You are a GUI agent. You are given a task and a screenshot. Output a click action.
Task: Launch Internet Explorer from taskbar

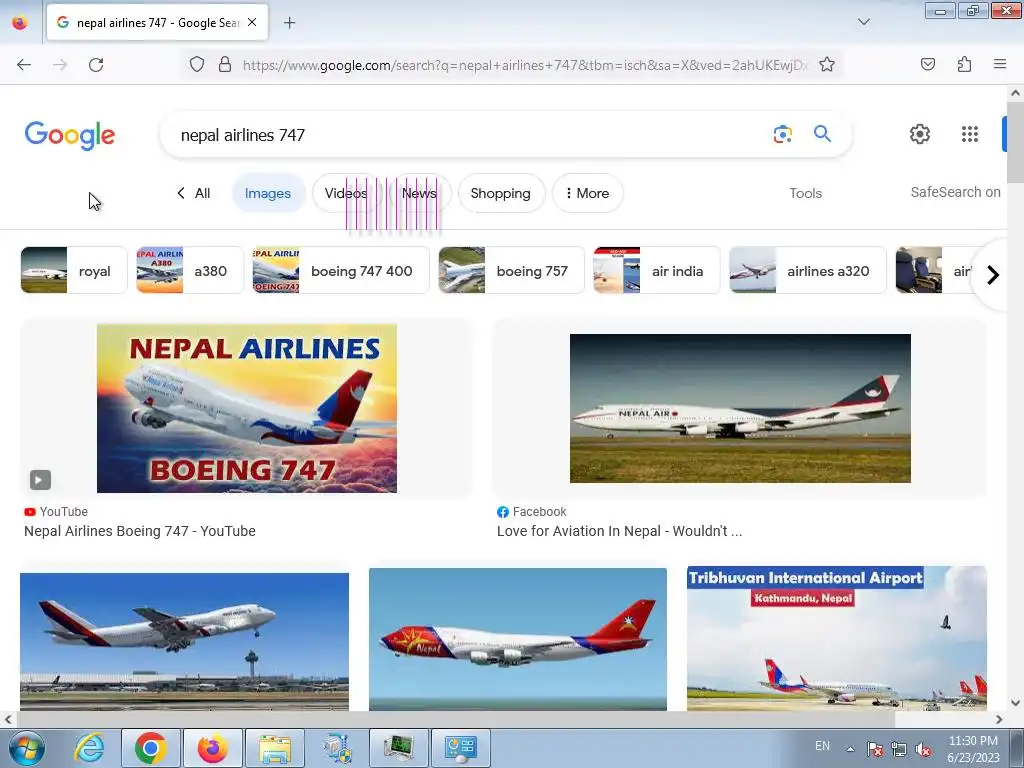(x=89, y=748)
